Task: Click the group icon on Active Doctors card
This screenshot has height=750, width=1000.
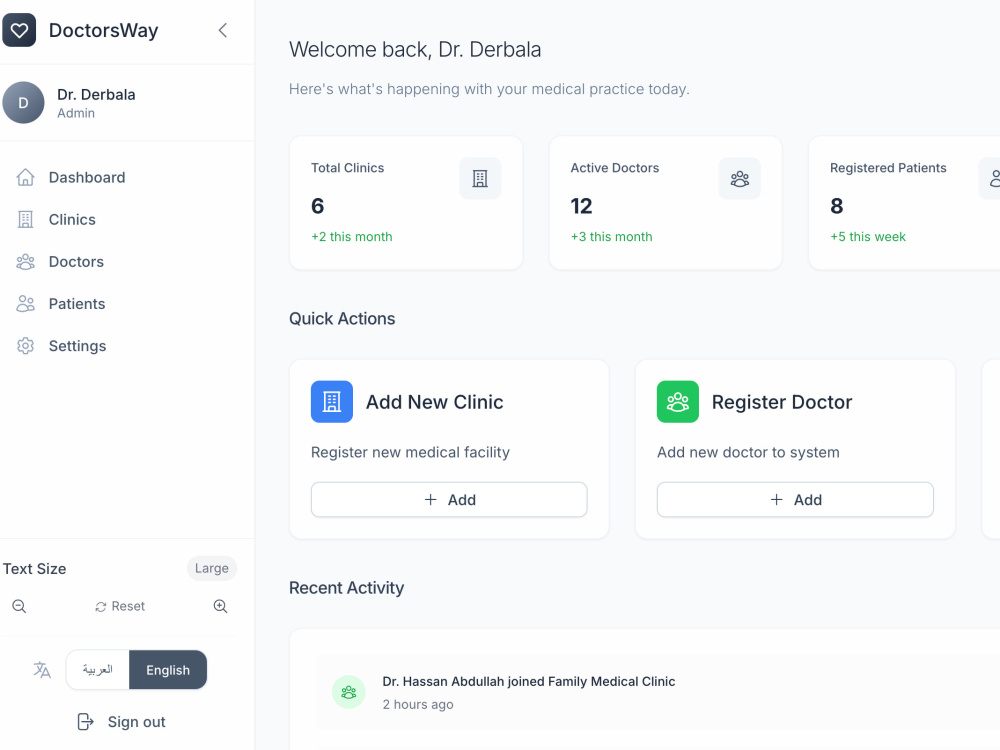Action: click(740, 179)
